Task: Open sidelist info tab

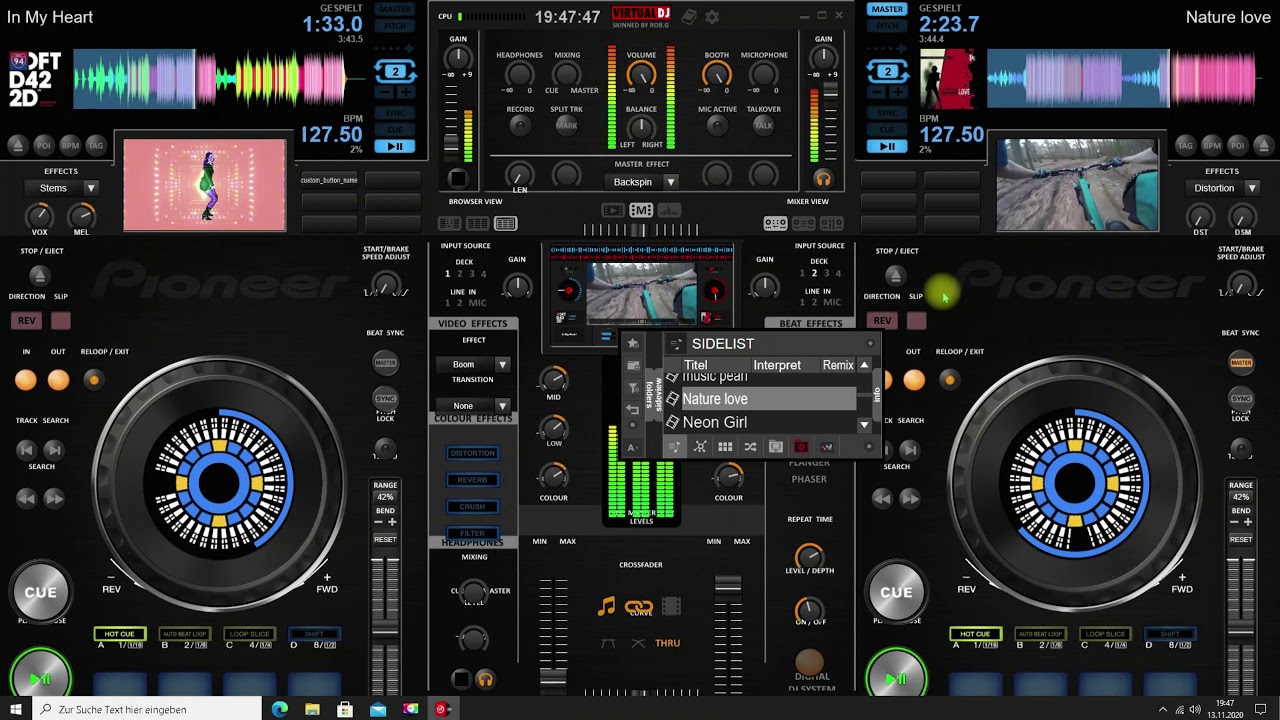Action: point(878,395)
